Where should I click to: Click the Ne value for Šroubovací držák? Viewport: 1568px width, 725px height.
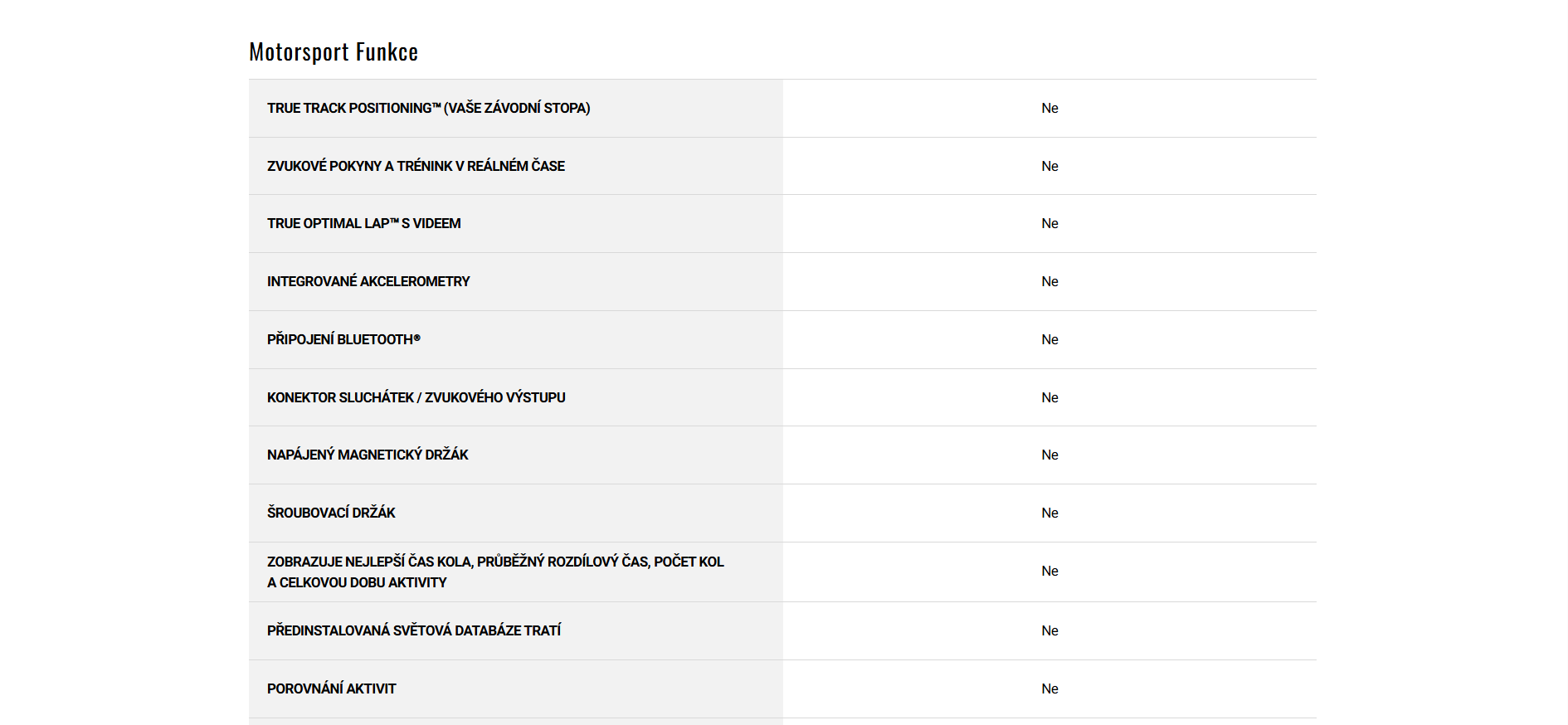point(1049,513)
